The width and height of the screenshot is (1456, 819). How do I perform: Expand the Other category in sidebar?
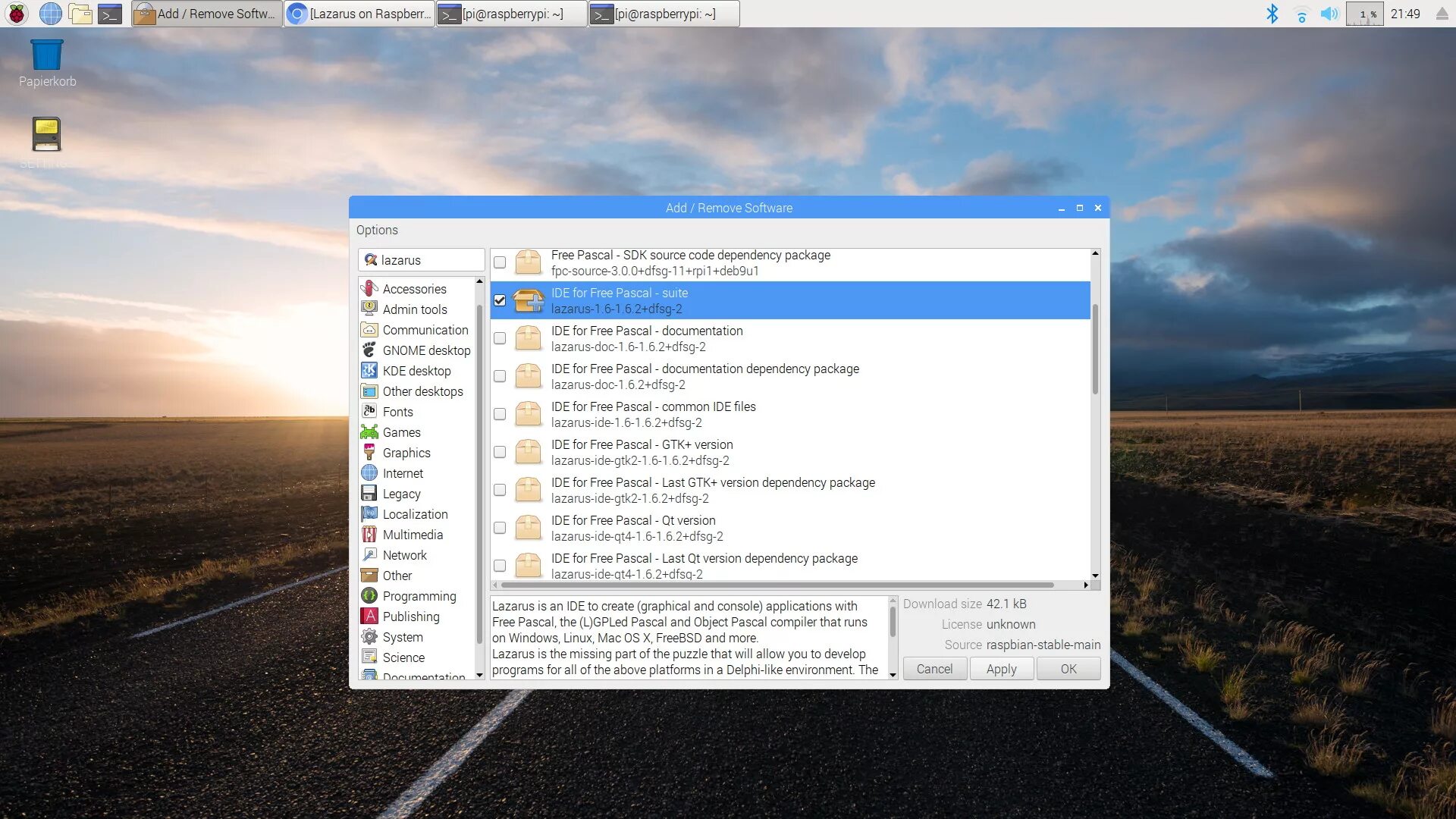pos(396,575)
